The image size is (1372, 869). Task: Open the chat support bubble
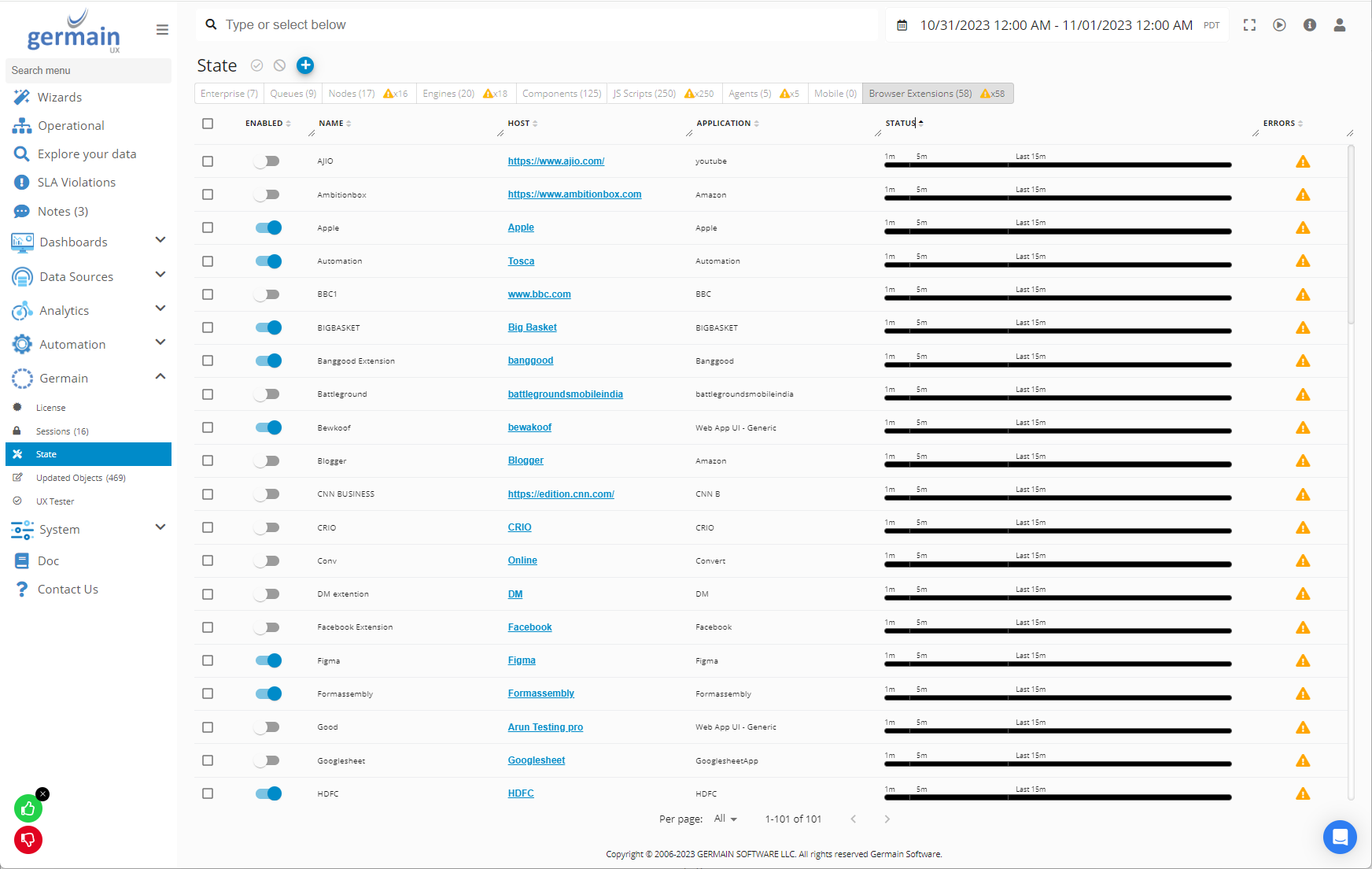[x=1339, y=837]
